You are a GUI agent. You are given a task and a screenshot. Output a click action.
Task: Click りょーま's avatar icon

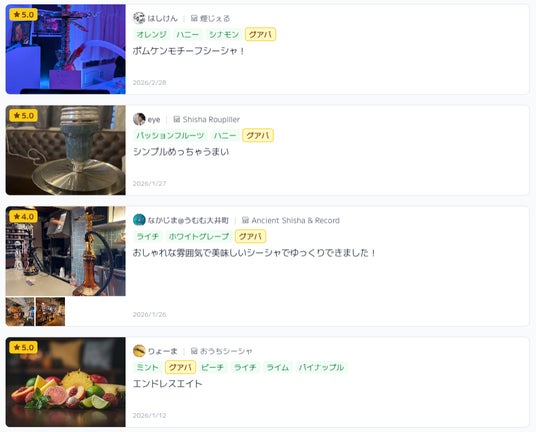click(x=139, y=351)
